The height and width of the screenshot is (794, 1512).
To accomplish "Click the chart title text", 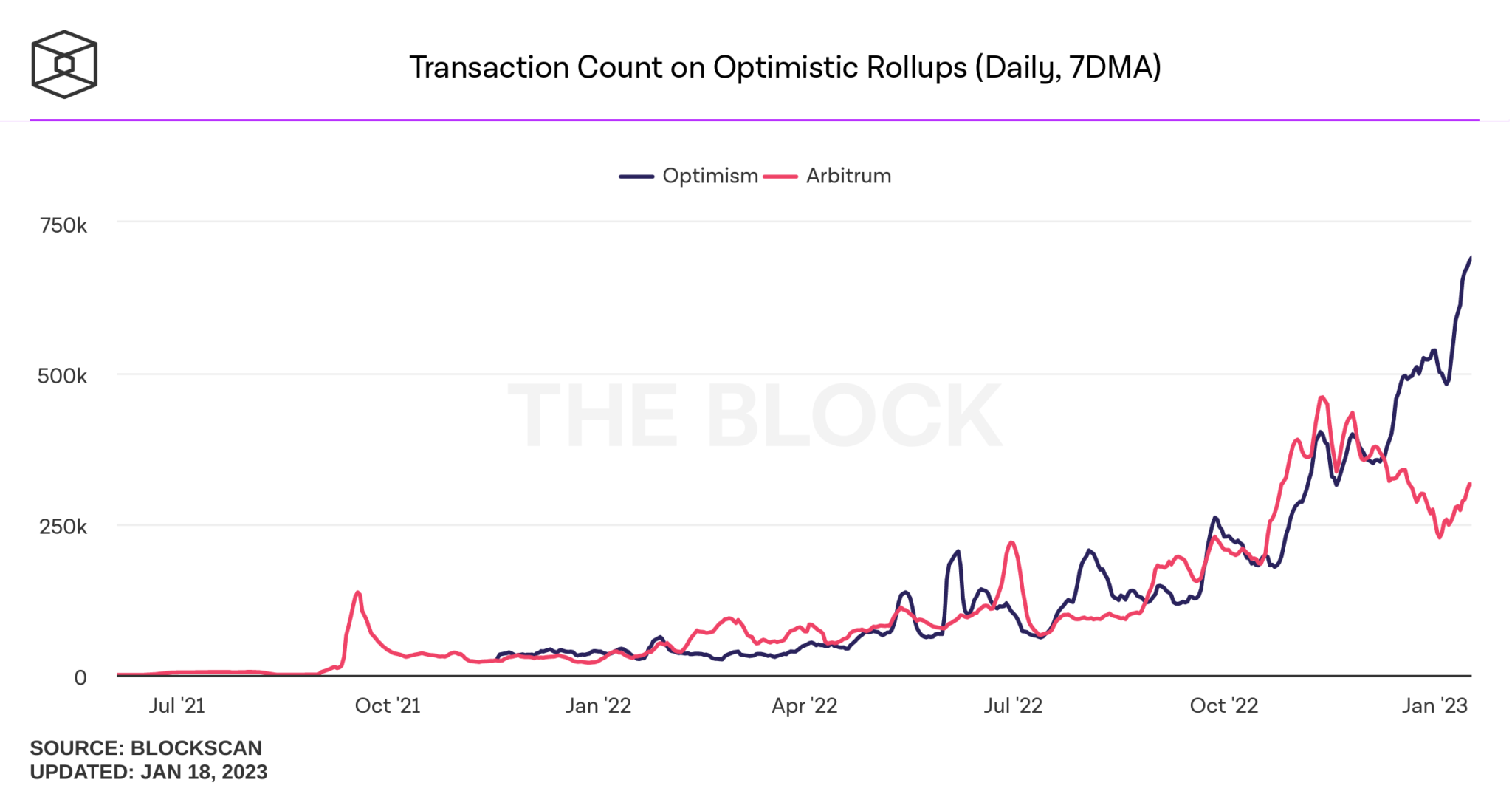I will (785, 67).
